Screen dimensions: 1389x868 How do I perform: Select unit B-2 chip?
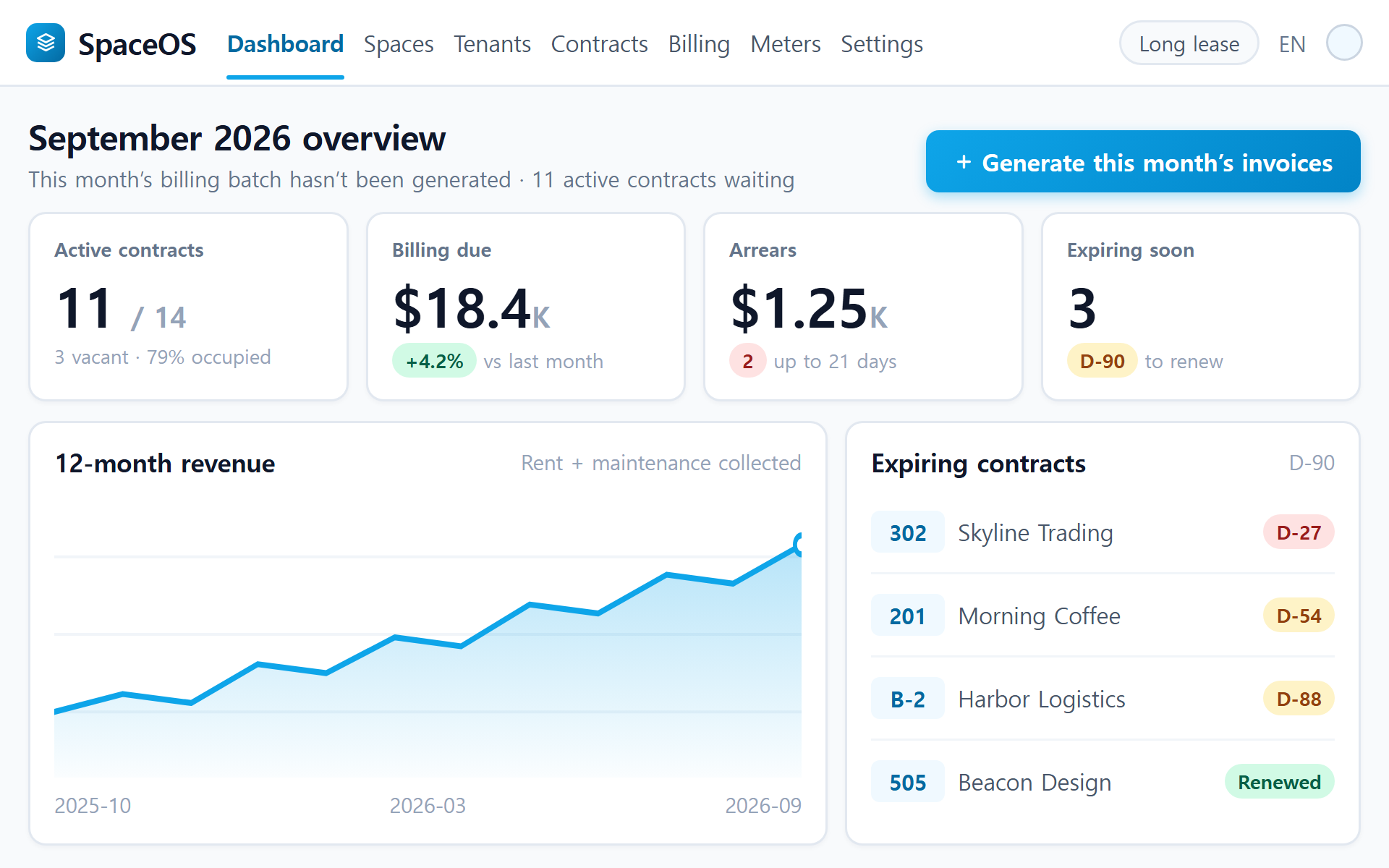[908, 699]
